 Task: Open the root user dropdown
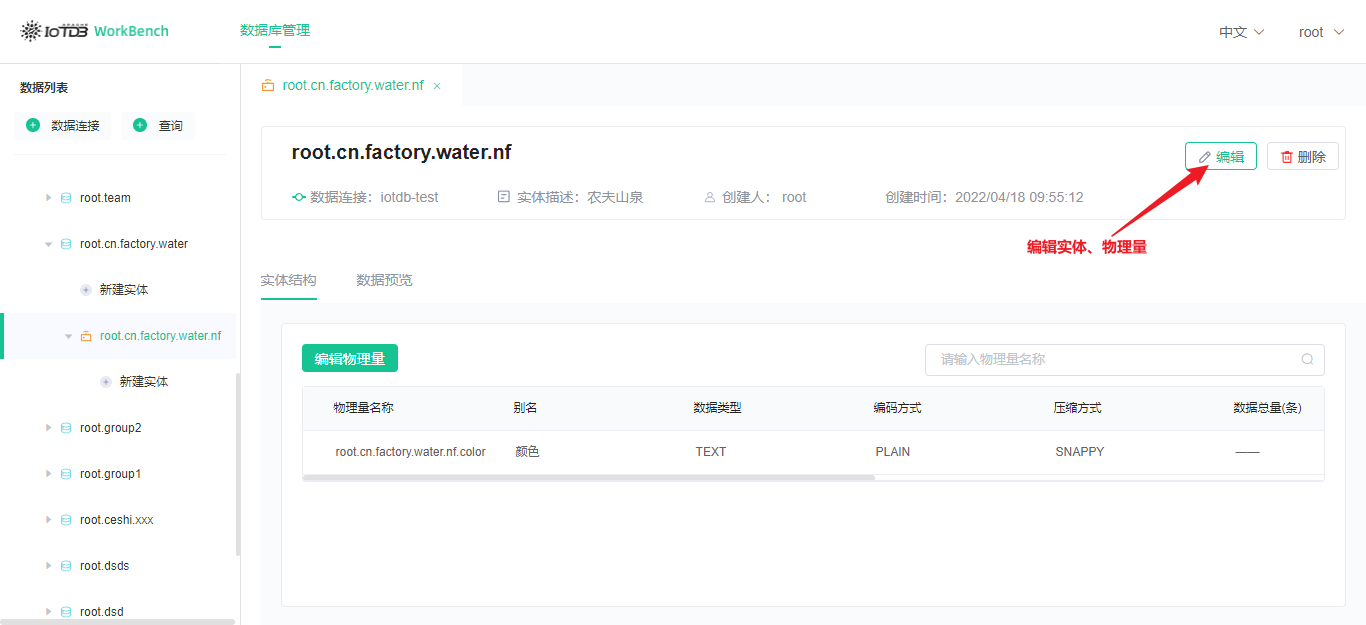coord(1319,31)
